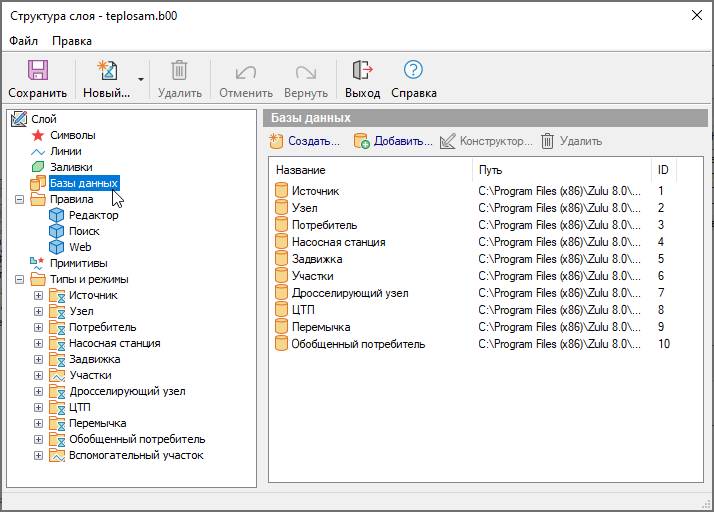Select Символы star item in tree
The image size is (714, 512).
(x=72, y=135)
